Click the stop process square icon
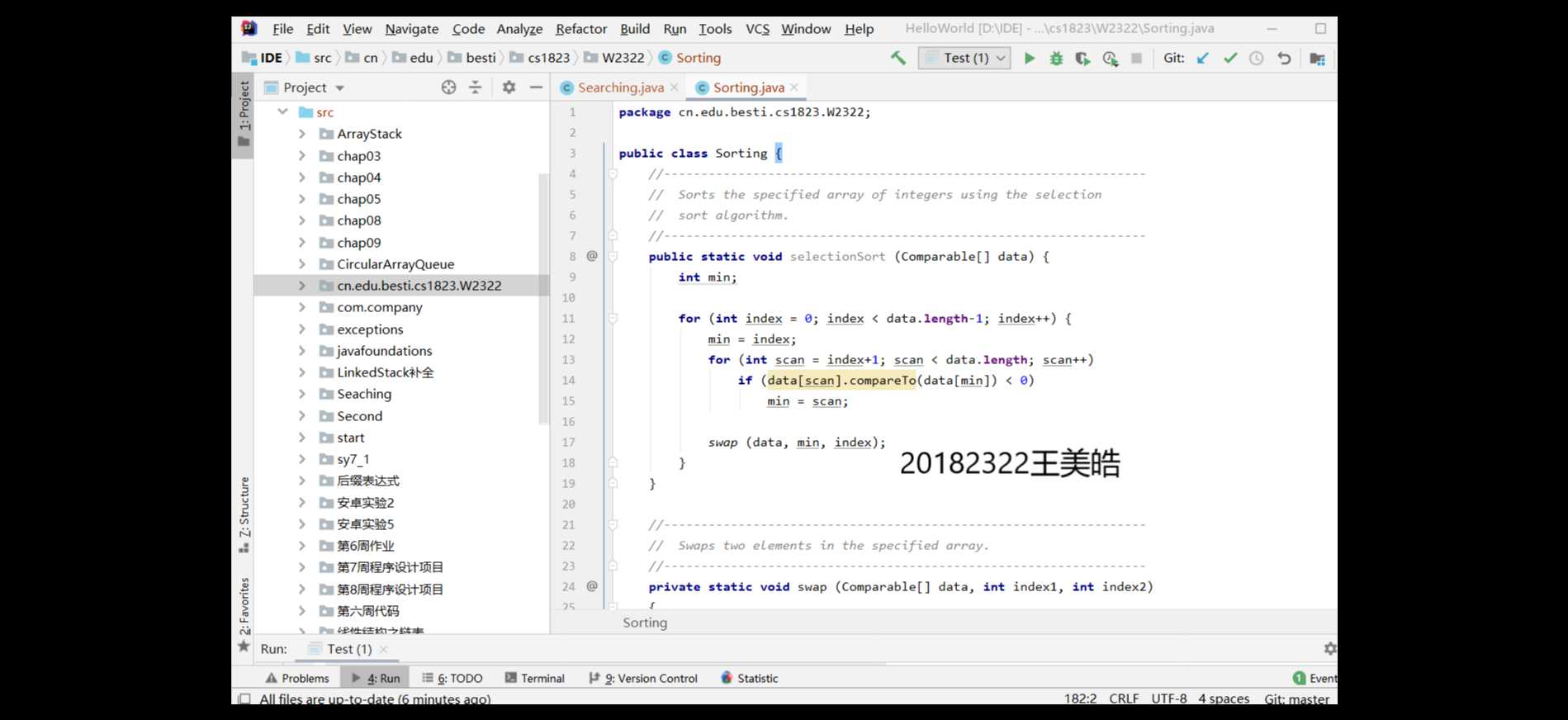This screenshot has width=1568, height=720. [1137, 59]
